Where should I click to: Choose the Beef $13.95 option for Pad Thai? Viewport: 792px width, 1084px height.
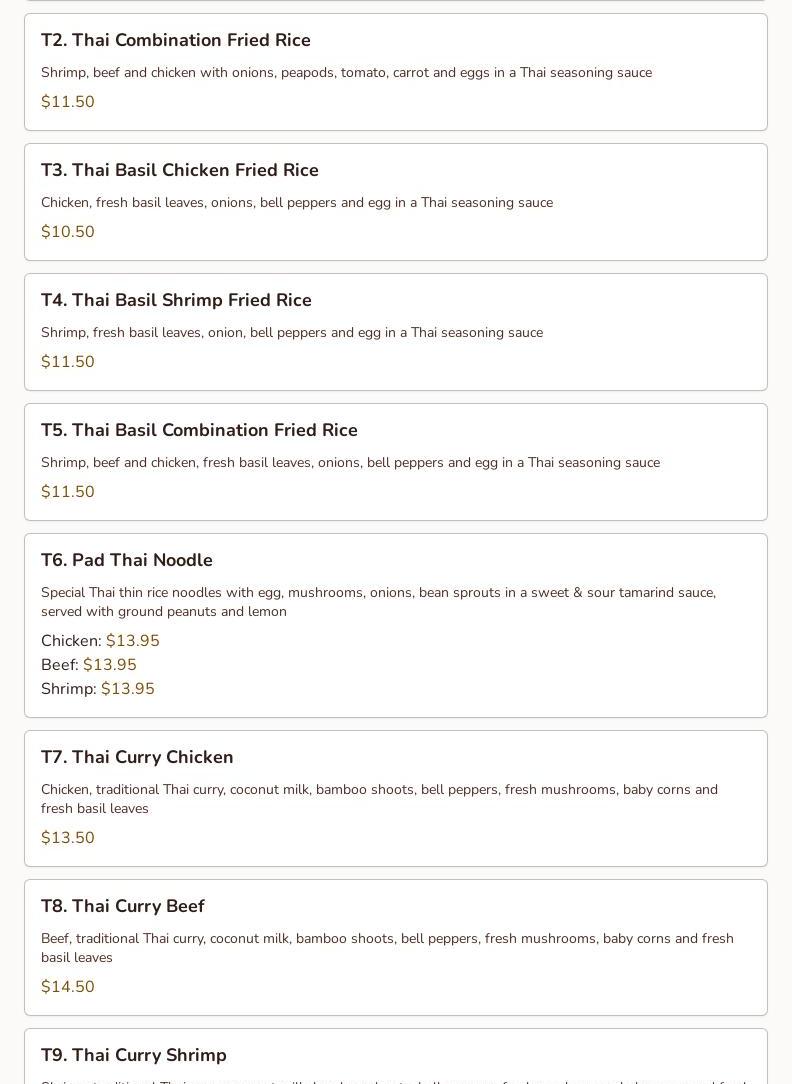click(x=88, y=664)
